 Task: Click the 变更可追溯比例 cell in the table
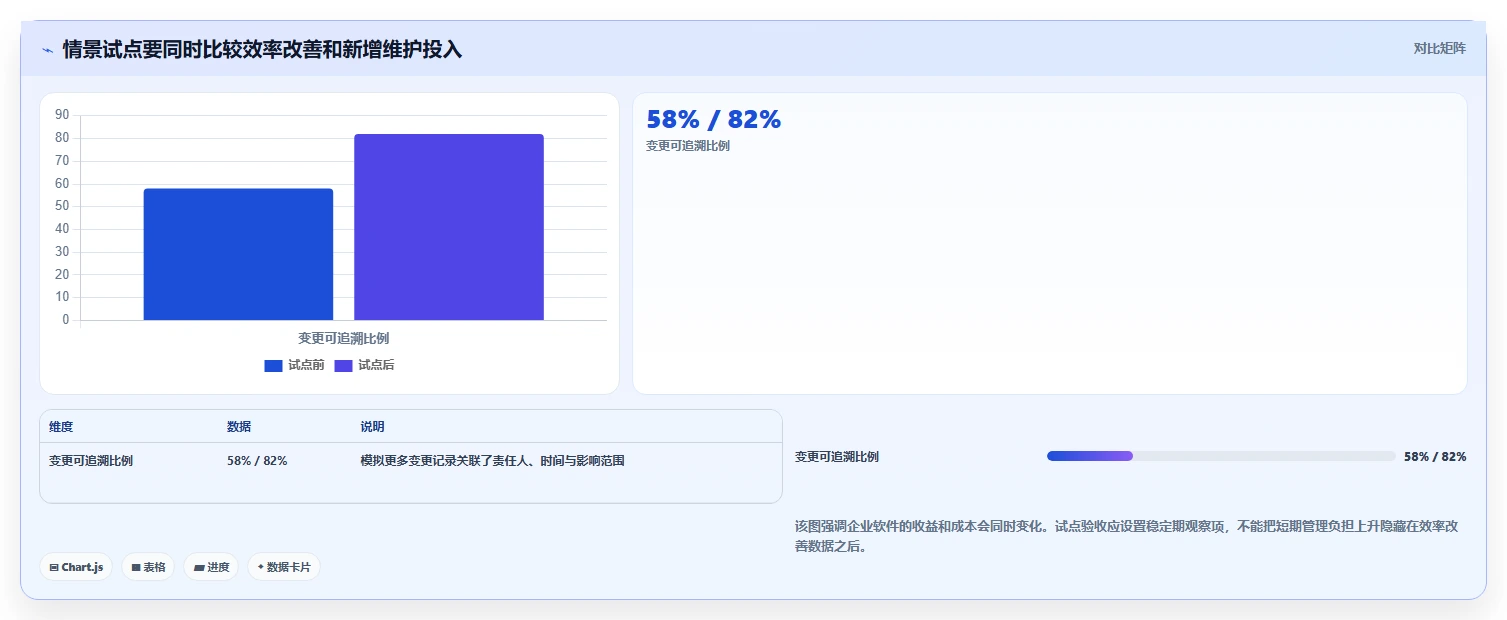(x=91, y=461)
